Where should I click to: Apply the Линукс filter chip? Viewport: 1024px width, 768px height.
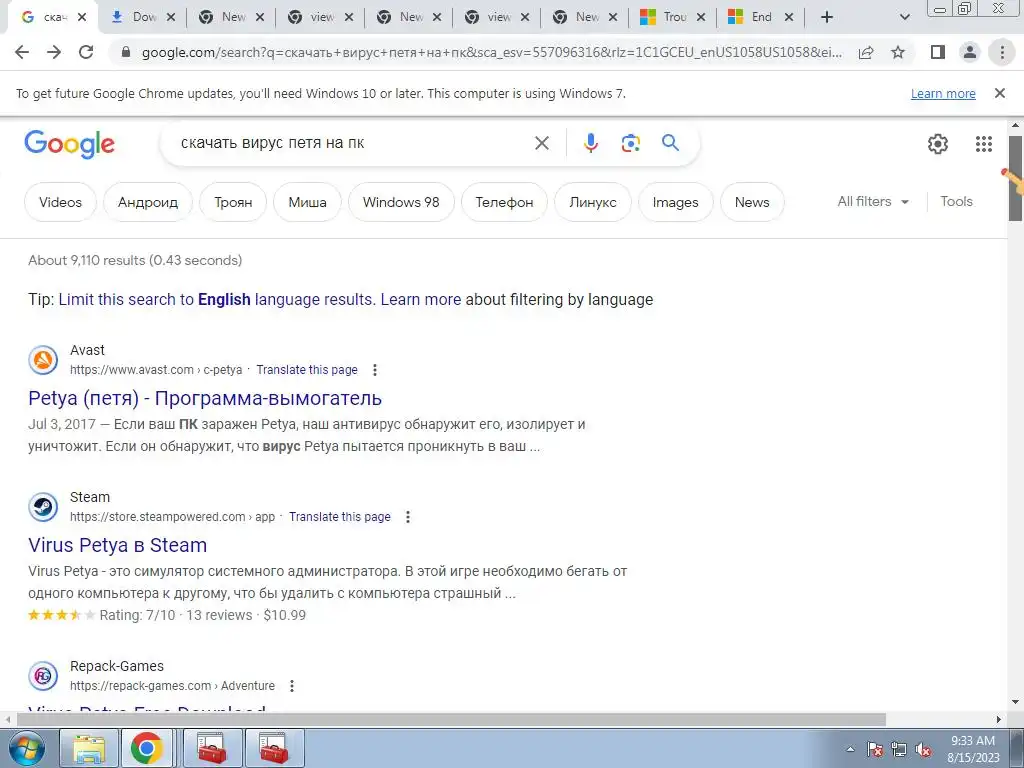[x=592, y=202]
